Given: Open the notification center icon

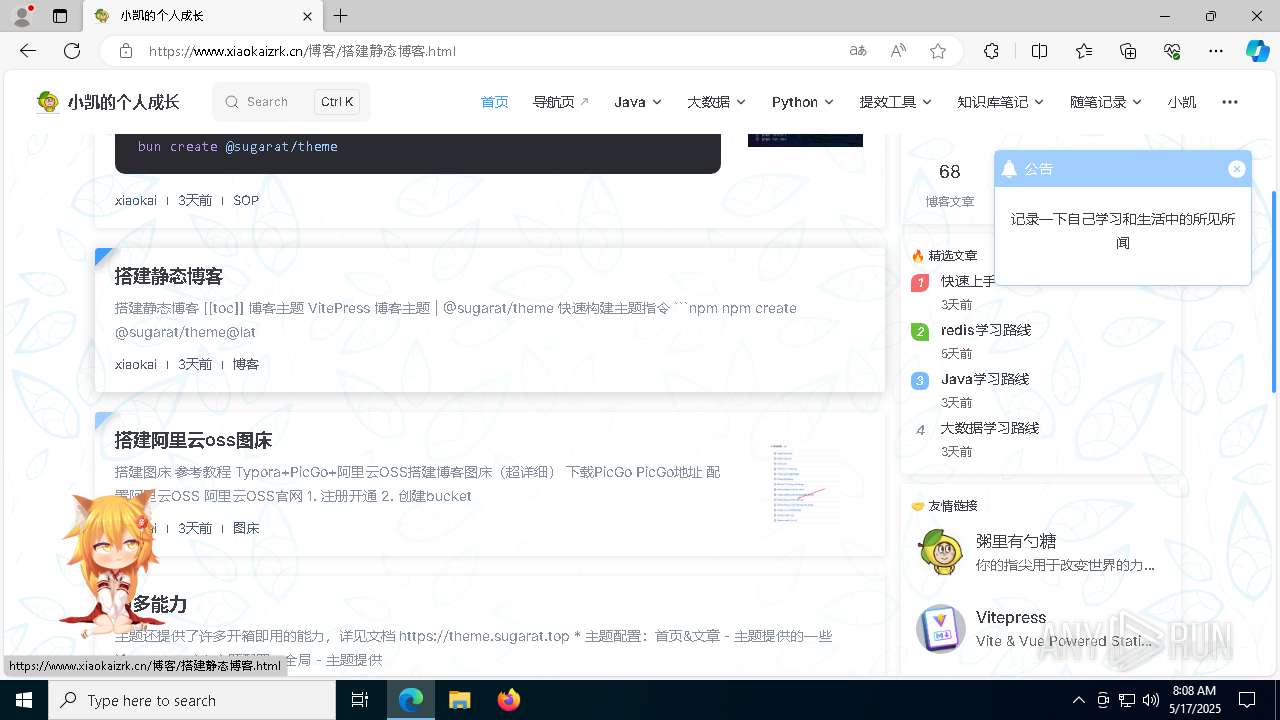Looking at the screenshot, I should (x=1247, y=700).
